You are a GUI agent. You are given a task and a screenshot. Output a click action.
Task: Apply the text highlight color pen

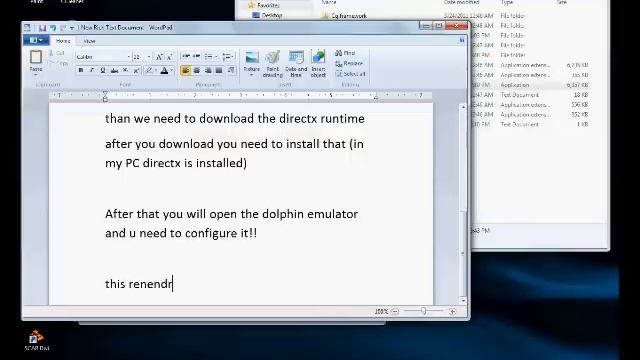(x=149, y=71)
